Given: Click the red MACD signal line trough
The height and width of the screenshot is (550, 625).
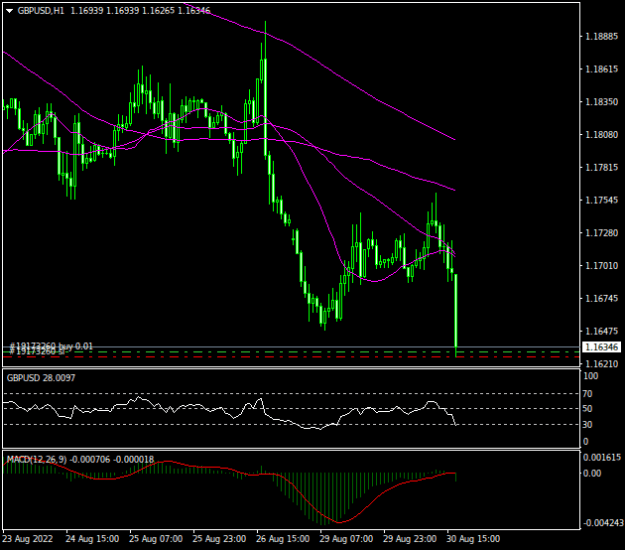Looking at the screenshot, I should (x=339, y=522).
